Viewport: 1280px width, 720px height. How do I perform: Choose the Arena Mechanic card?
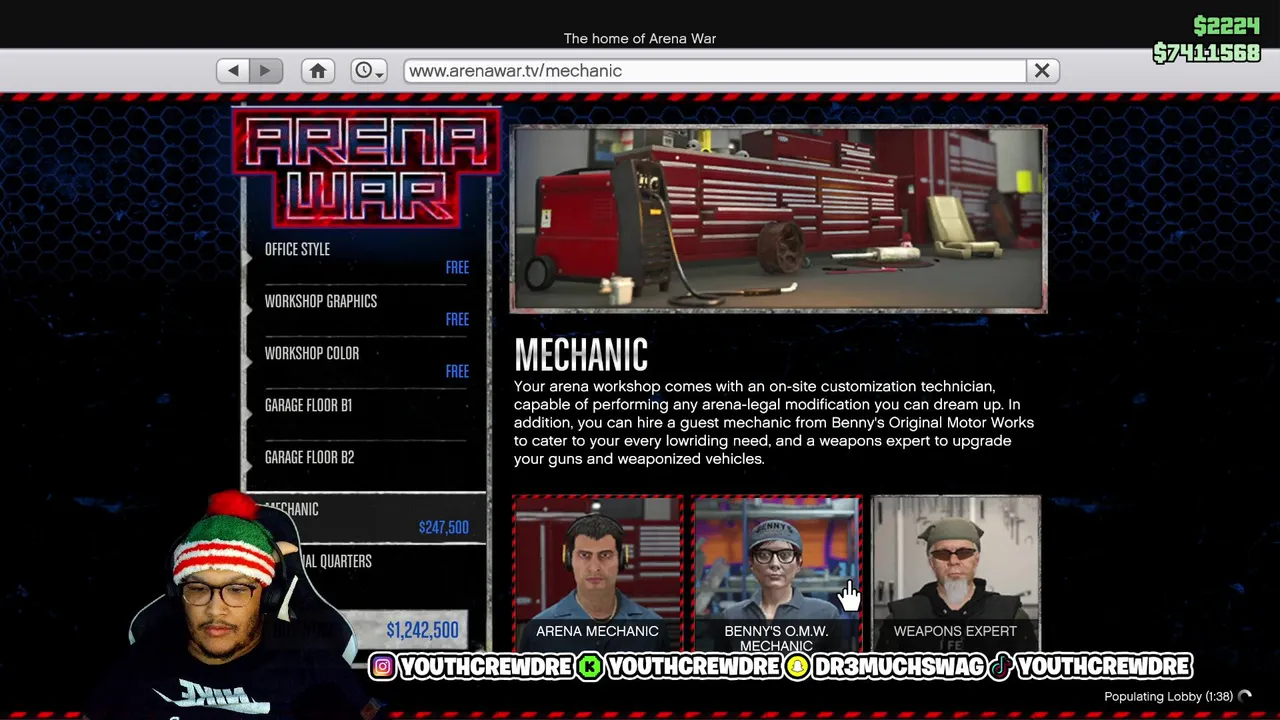point(597,574)
